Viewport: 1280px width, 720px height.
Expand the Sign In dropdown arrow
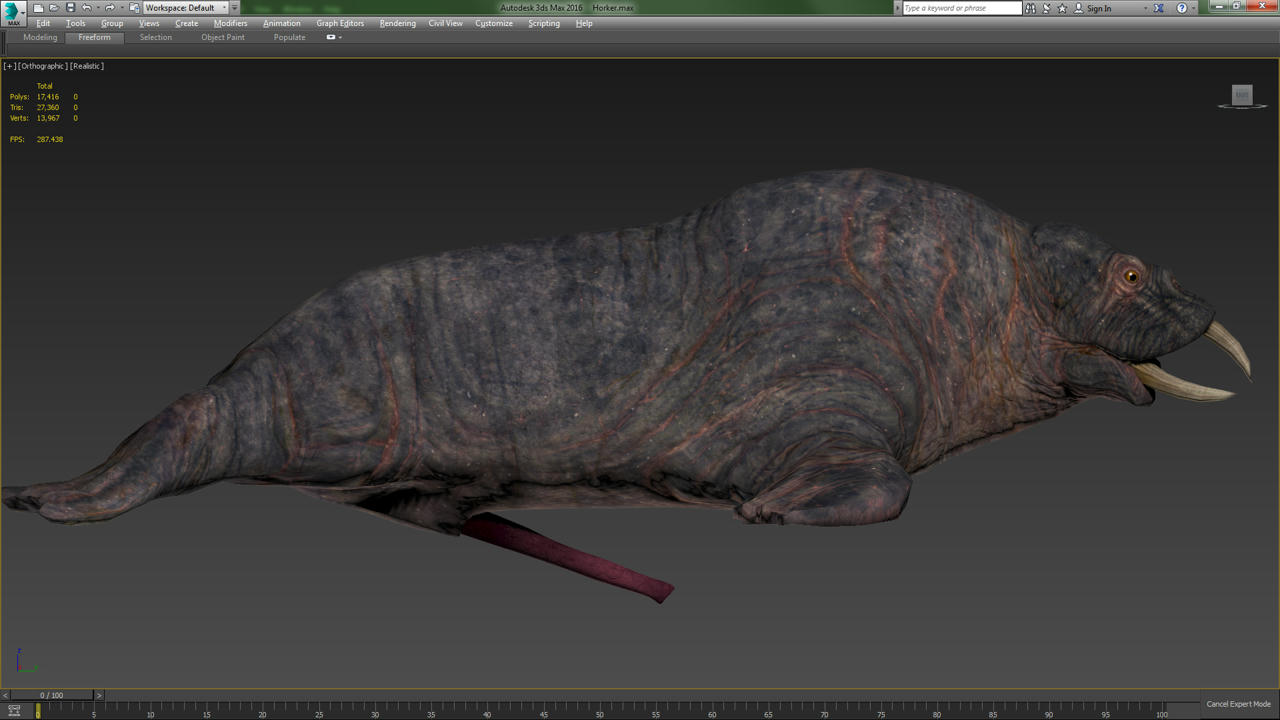[x=1146, y=8]
